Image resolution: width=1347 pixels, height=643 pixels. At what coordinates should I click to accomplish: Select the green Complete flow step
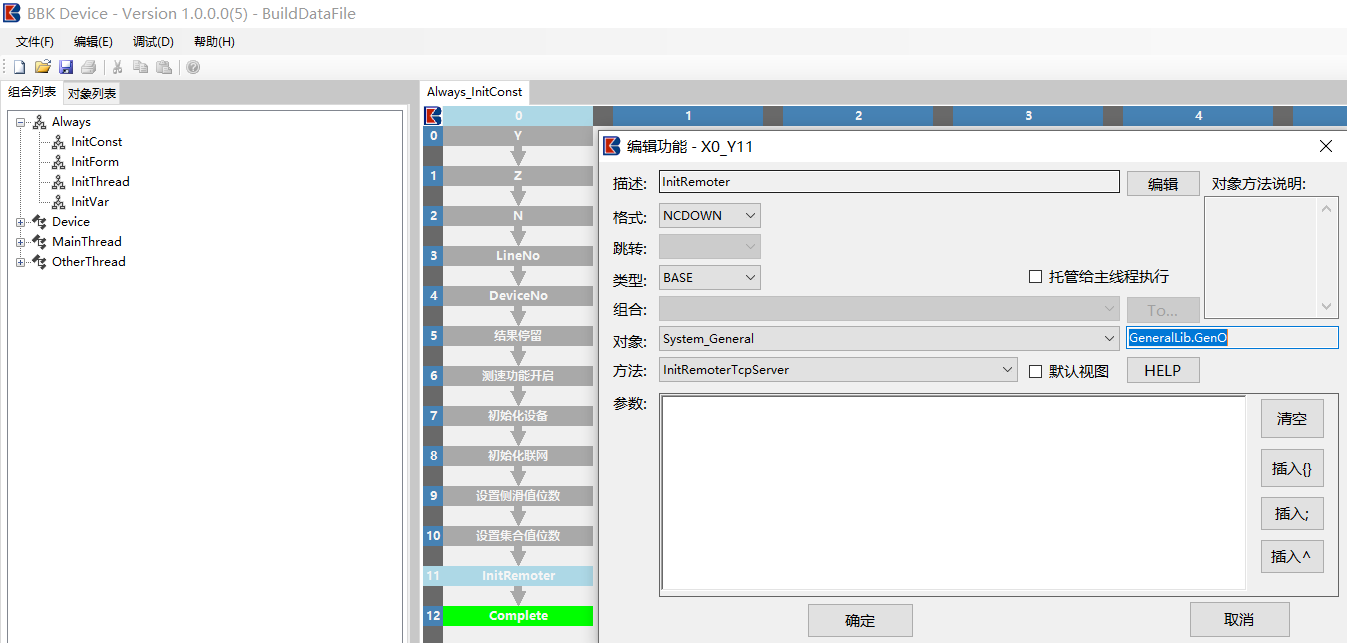click(x=518, y=616)
